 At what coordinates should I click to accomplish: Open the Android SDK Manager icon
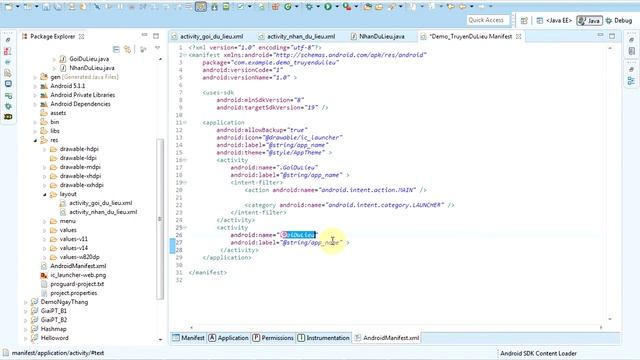(214, 7)
